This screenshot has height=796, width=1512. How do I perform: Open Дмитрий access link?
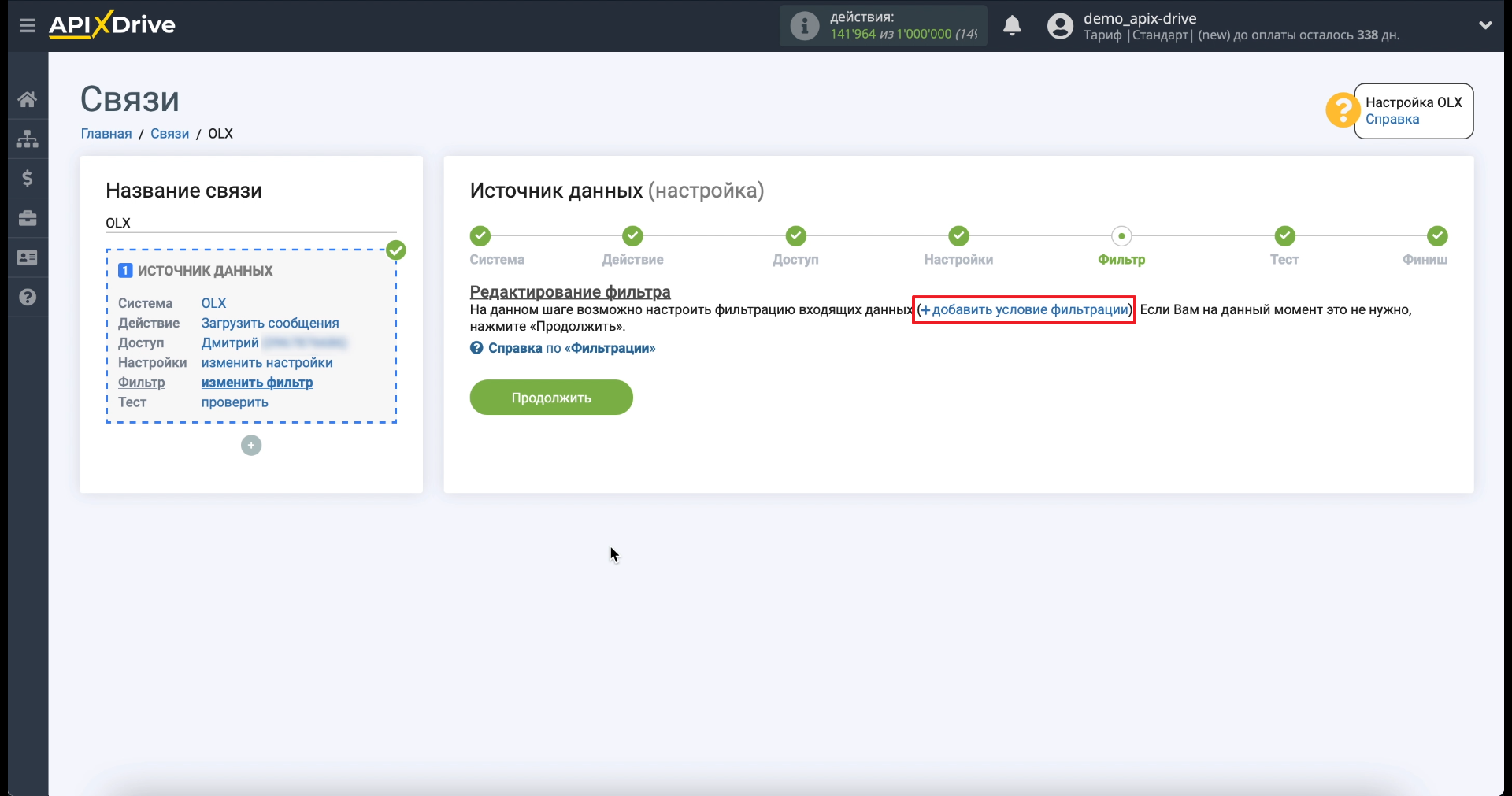click(x=230, y=342)
